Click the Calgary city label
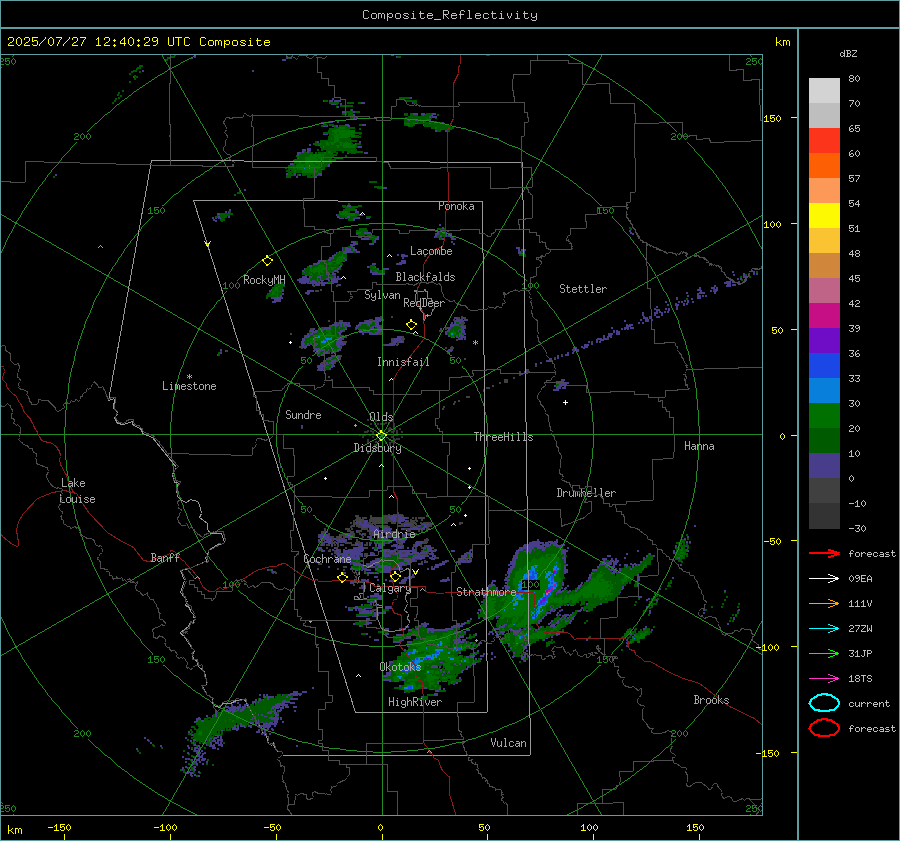900x841 pixels. tap(390, 588)
